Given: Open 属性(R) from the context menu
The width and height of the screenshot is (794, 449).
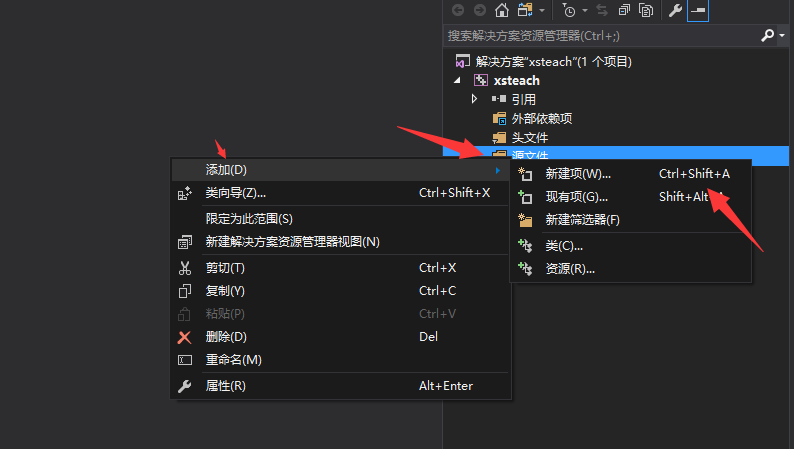Looking at the screenshot, I should 225,386.
